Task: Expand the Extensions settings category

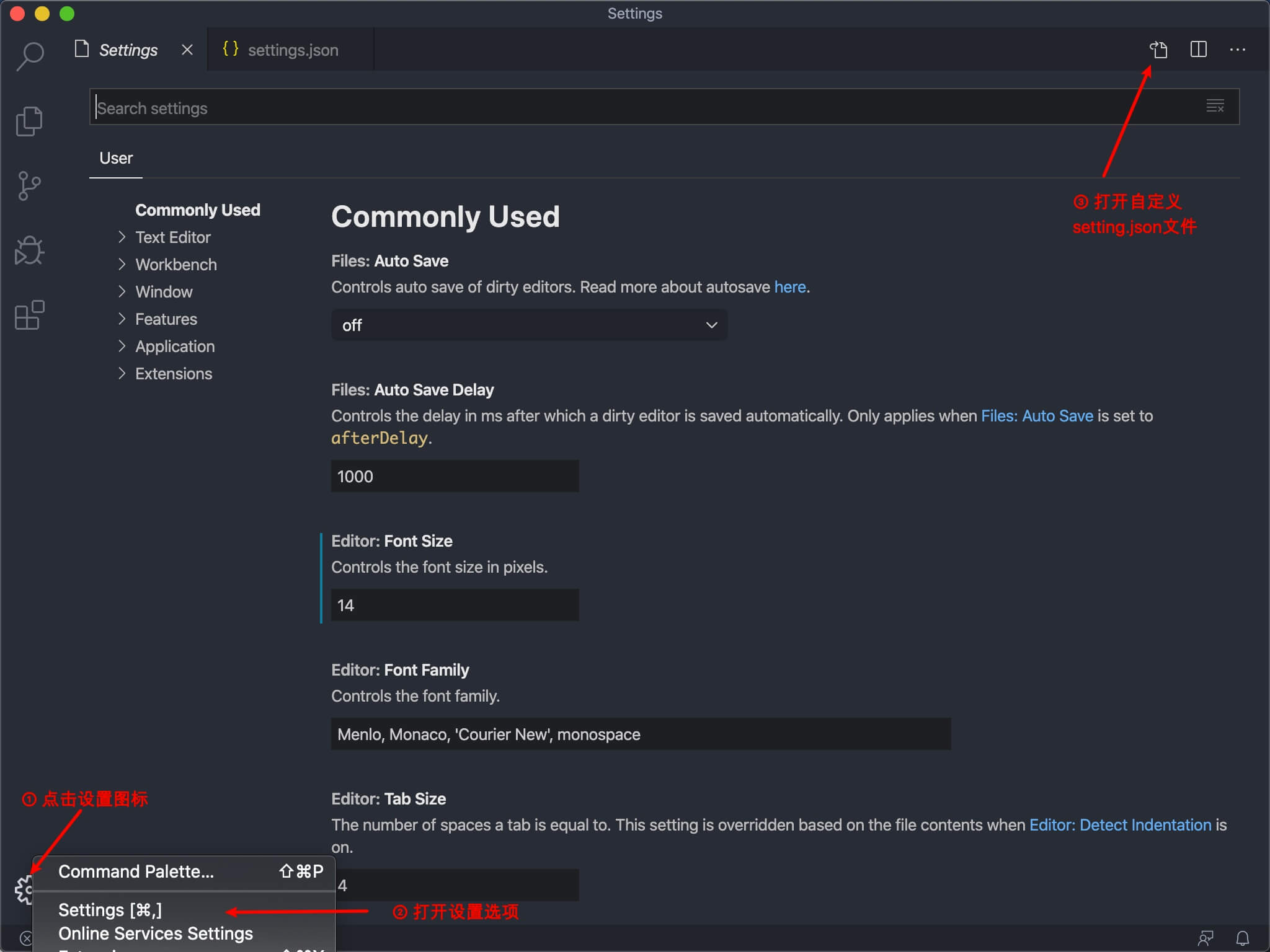Action: click(173, 374)
